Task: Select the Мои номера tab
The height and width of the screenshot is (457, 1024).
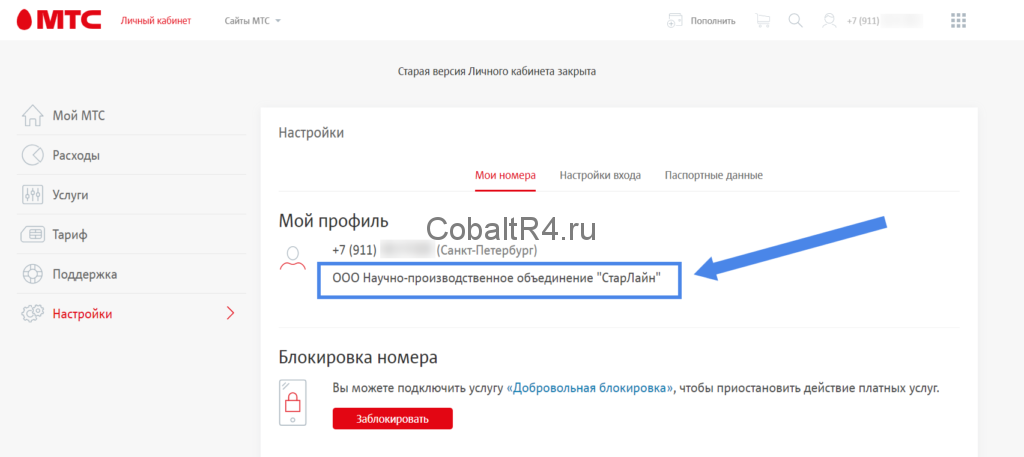Action: pos(505,175)
